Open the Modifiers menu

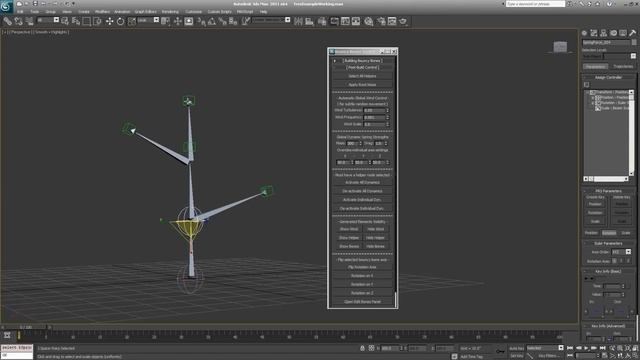[x=102, y=12]
